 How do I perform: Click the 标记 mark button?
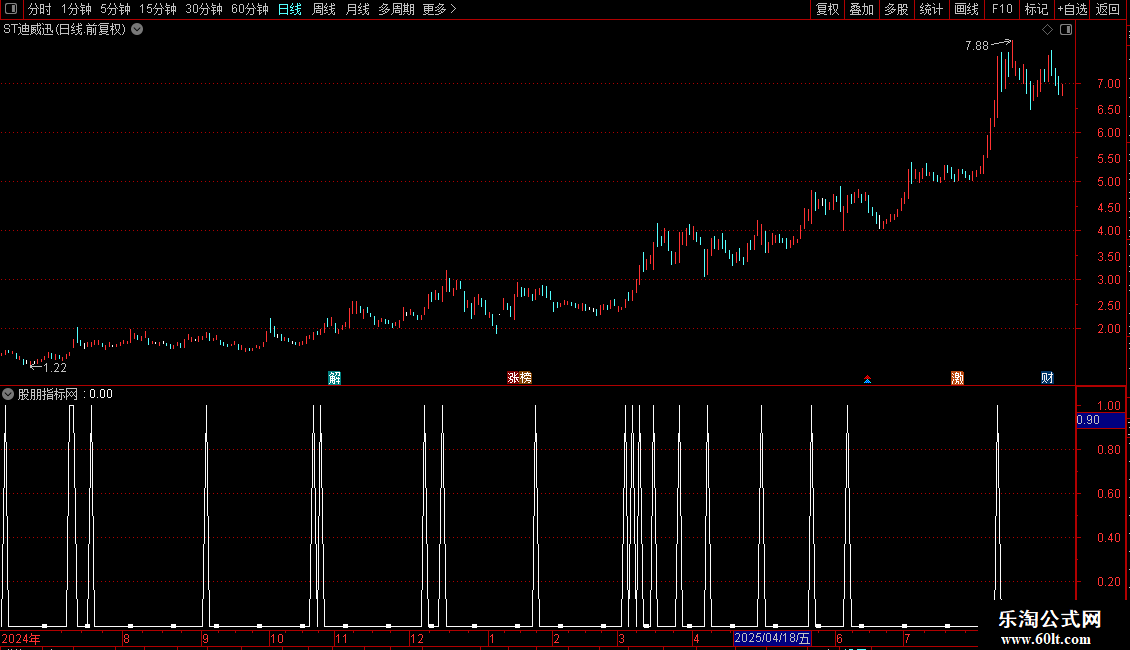(x=1036, y=9)
